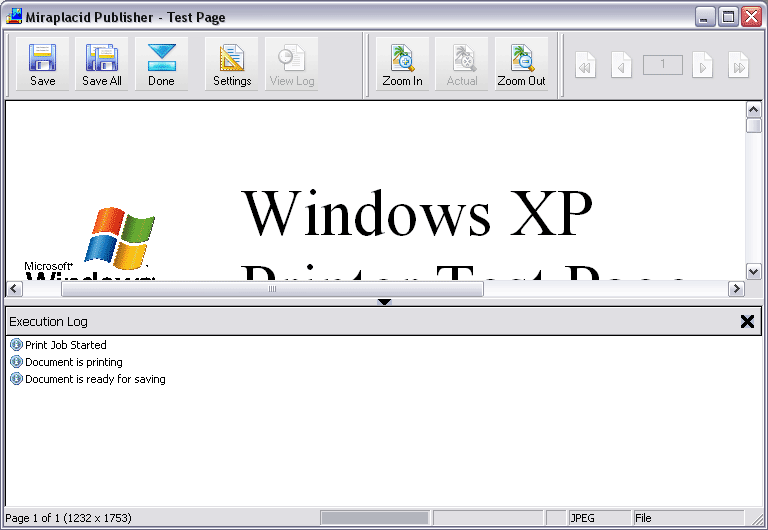
Task: Click info icon beside 'Print Job Started'
Action: click(16, 345)
